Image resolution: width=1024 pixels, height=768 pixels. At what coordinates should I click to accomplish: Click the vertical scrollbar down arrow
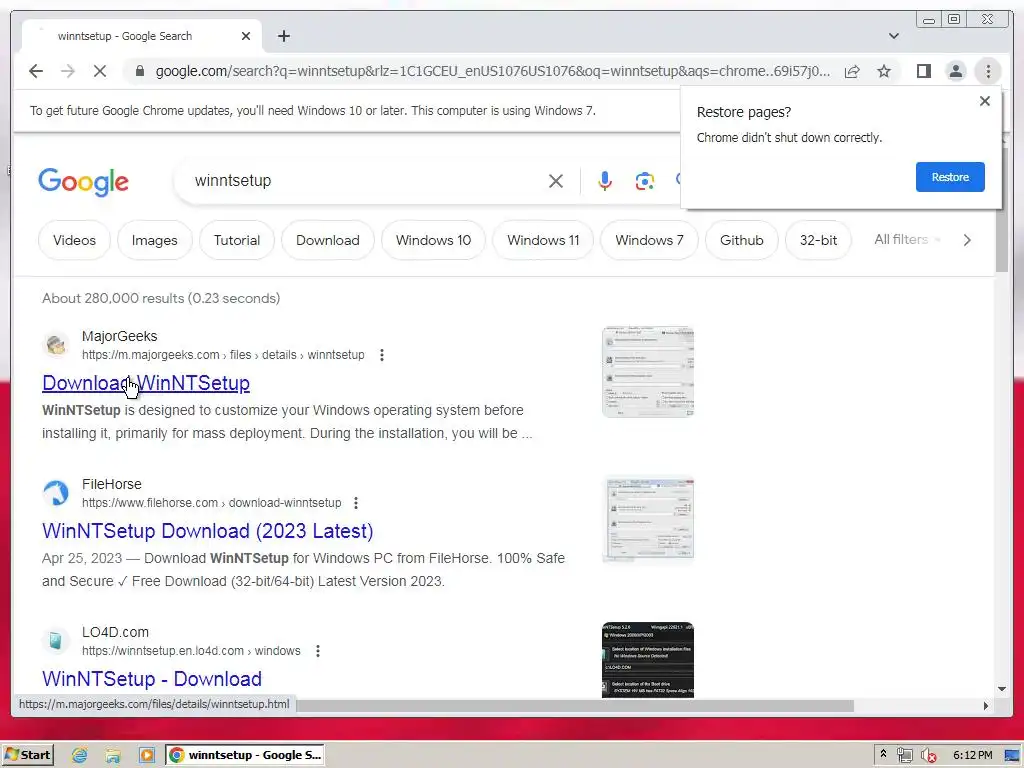click(1002, 689)
